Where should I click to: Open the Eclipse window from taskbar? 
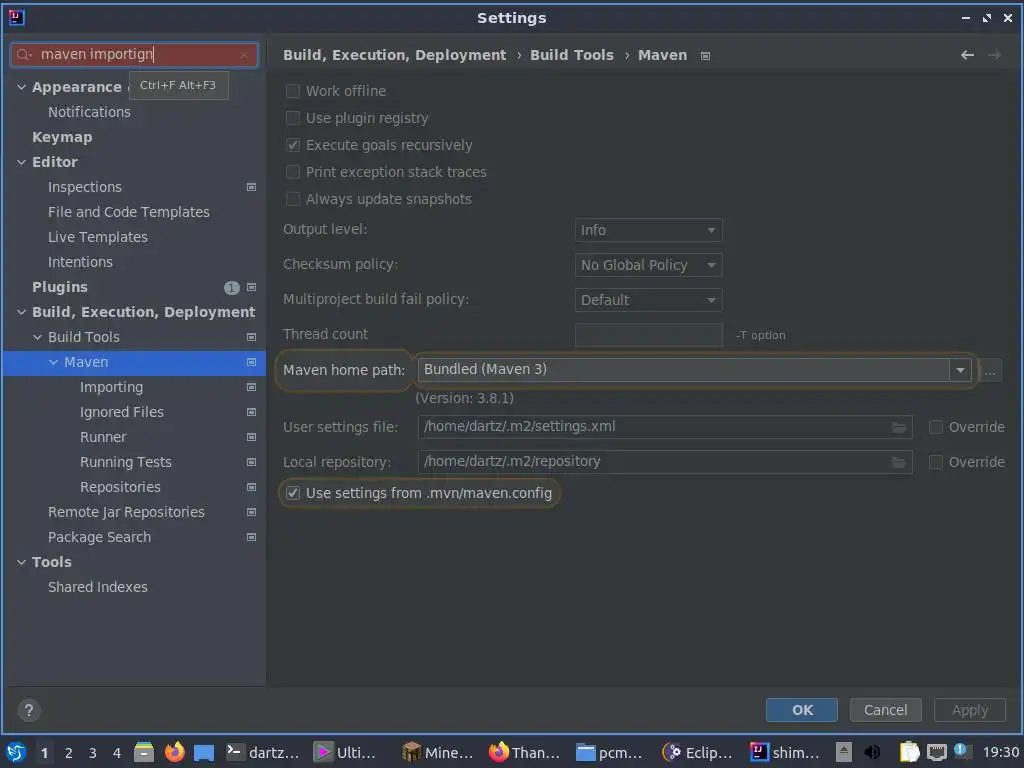696,752
